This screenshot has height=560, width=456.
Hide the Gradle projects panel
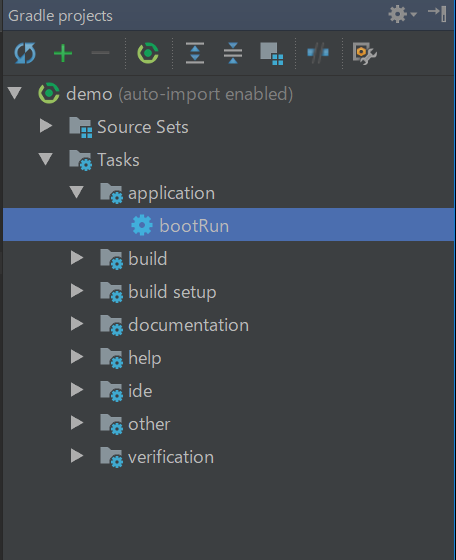[x=438, y=14]
